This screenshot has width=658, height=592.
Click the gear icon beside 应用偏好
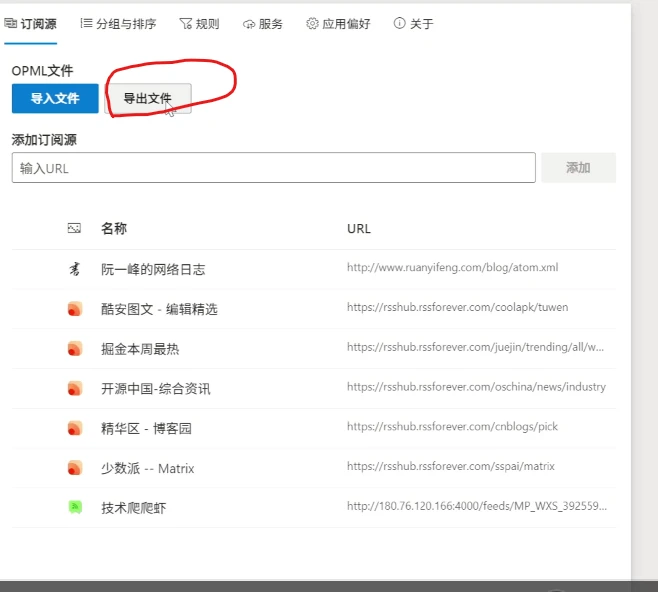pyautogui.click(x=312, y=23)
